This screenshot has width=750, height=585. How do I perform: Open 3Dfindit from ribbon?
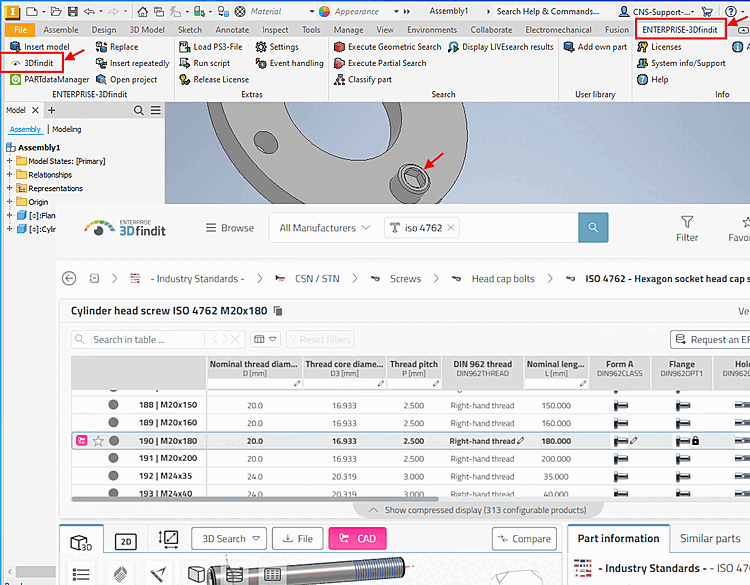pos(32,63)
